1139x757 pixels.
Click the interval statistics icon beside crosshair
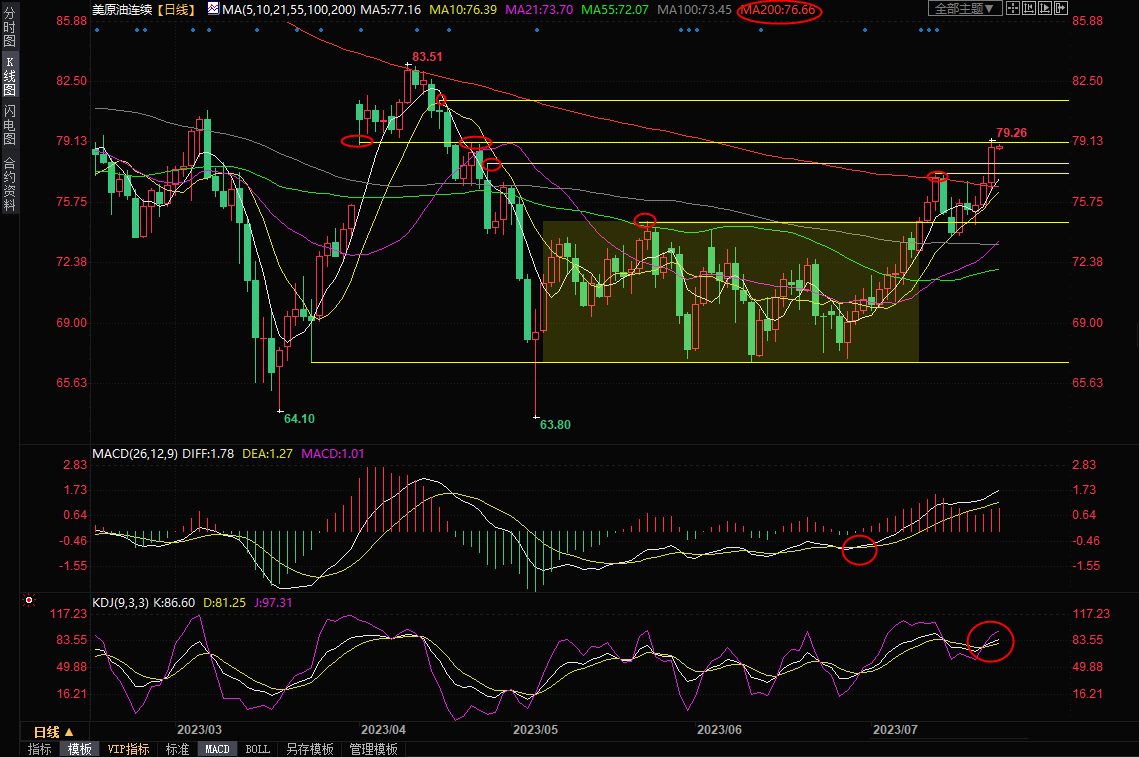(x=1029, y=9)
